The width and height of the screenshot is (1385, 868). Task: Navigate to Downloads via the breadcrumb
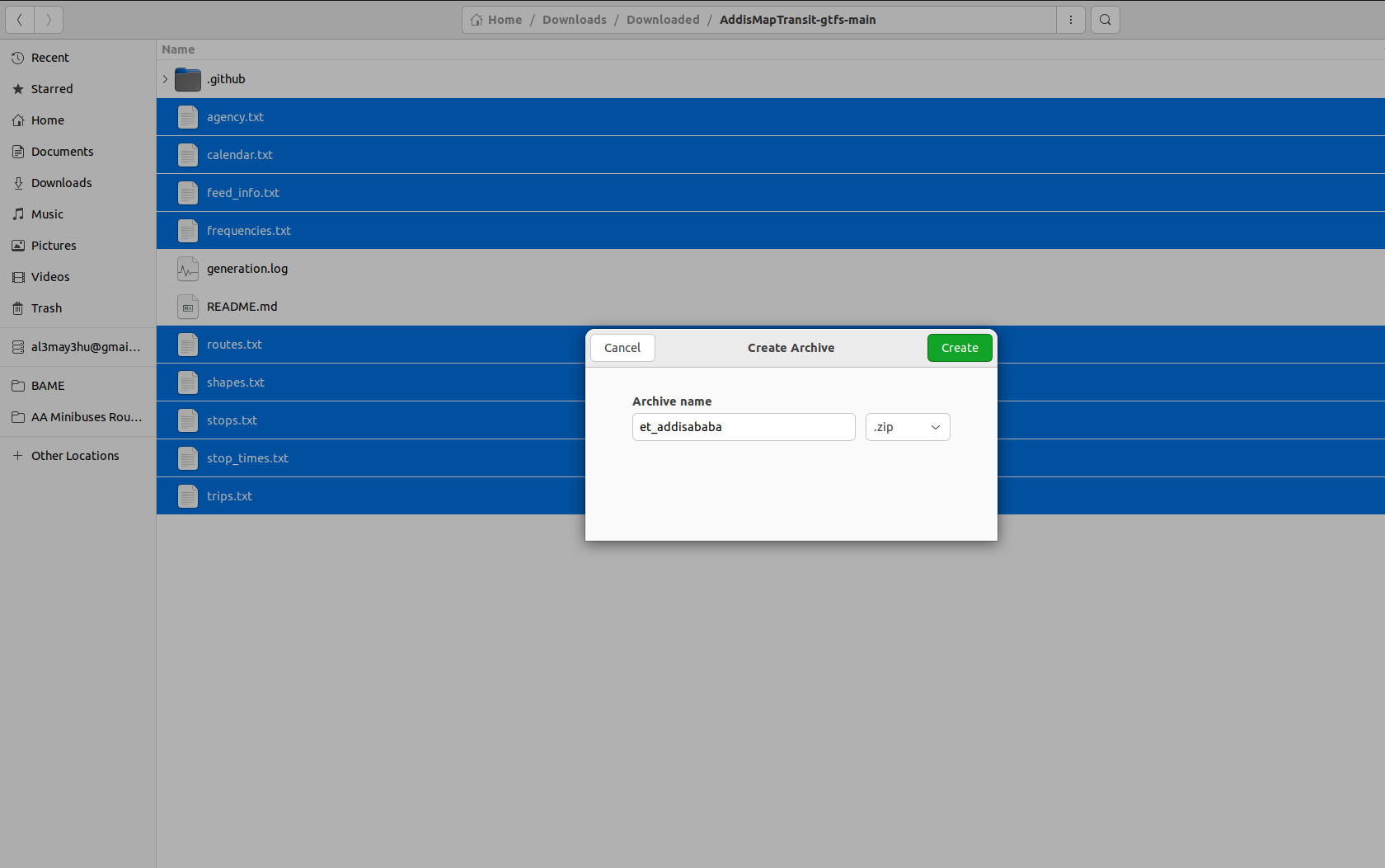click(x=574, y=19)
